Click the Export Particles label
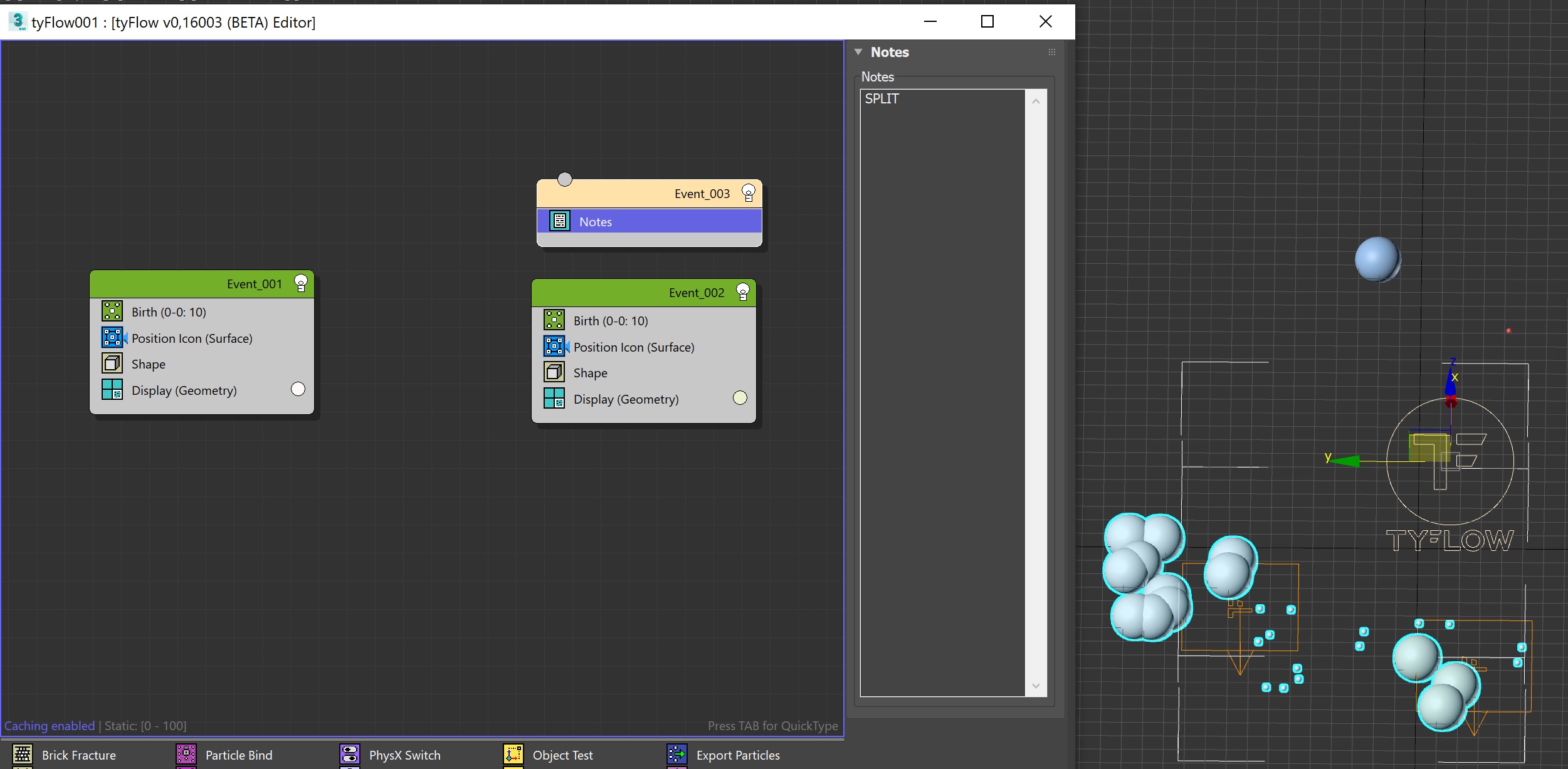The height and width of the screenshot is (769, 1568). [738, 755]
